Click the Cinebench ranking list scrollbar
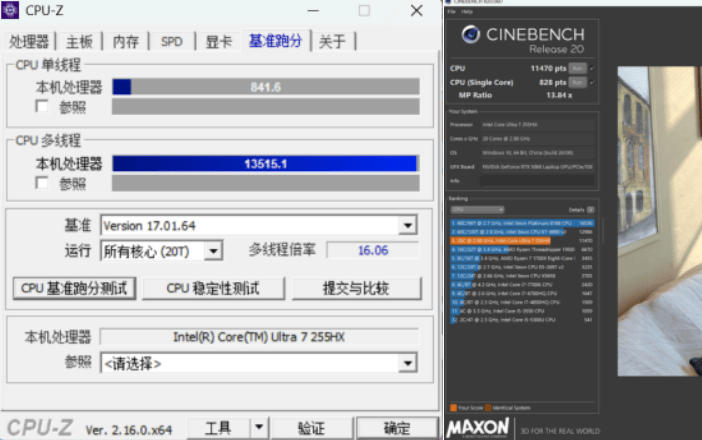This screenshot has width=702, height=440. [602, 231]
